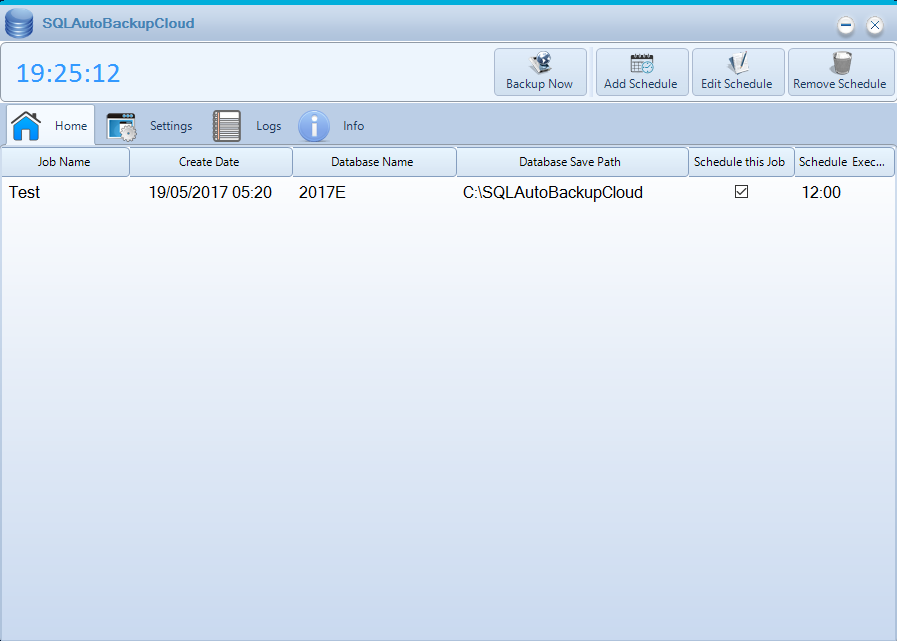Sort by Create Date column header

211,162
